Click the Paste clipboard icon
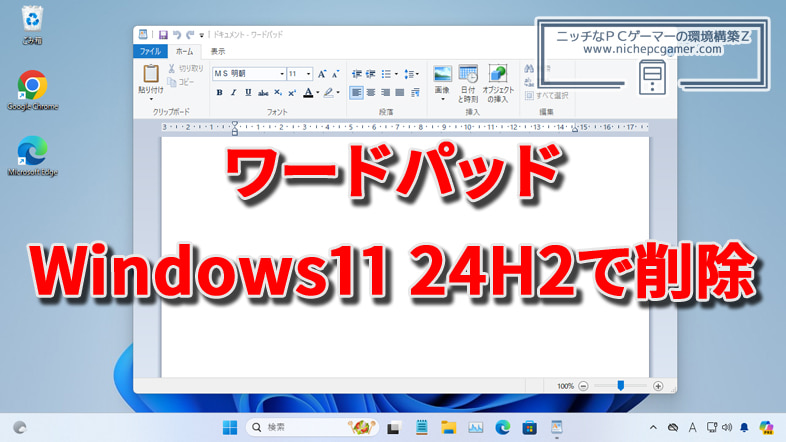 tap(150, 74)
